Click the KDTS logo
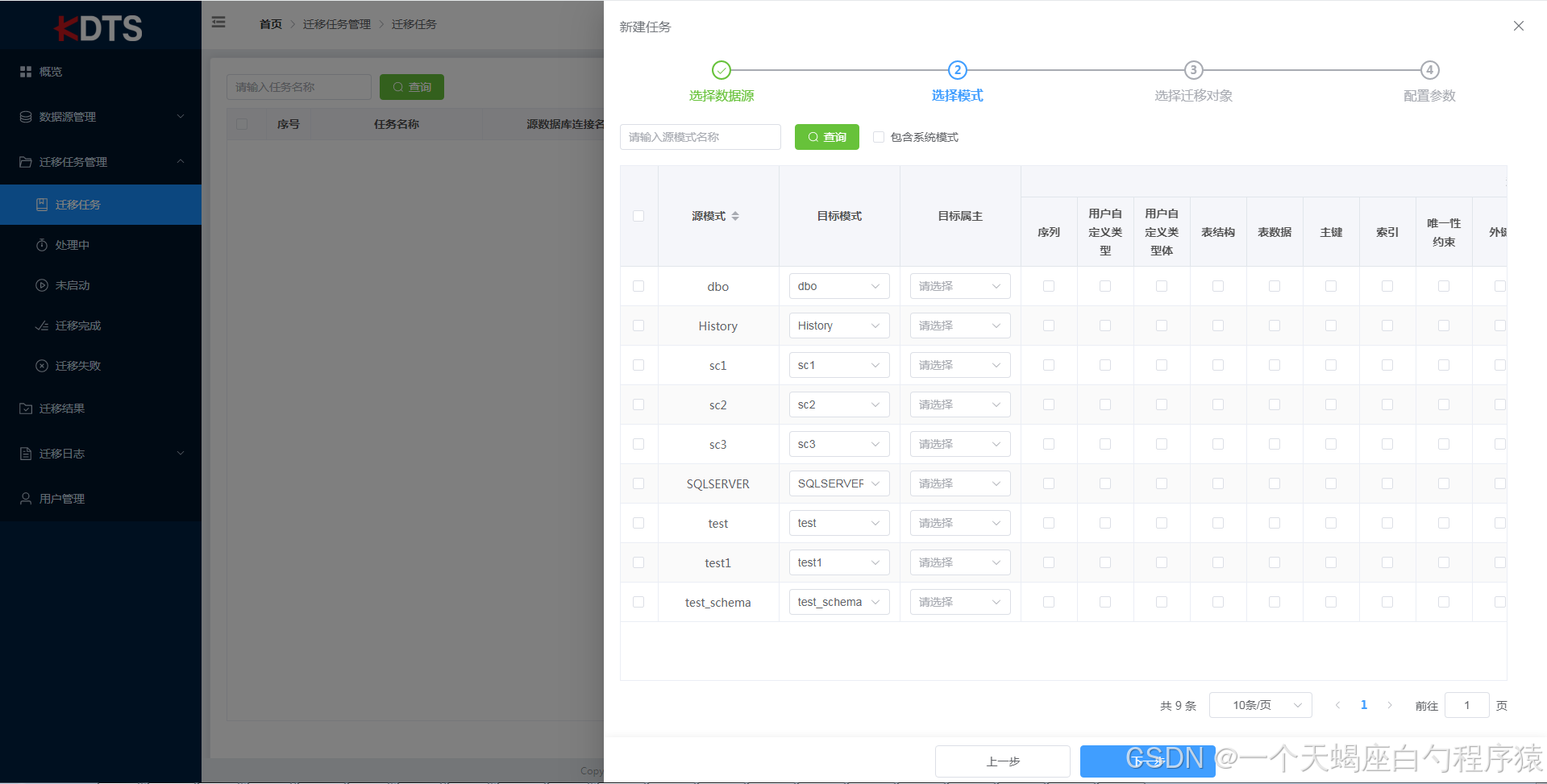Viewport: 1547px width, 784px height. pyautogui.click(x=99, y=28)
